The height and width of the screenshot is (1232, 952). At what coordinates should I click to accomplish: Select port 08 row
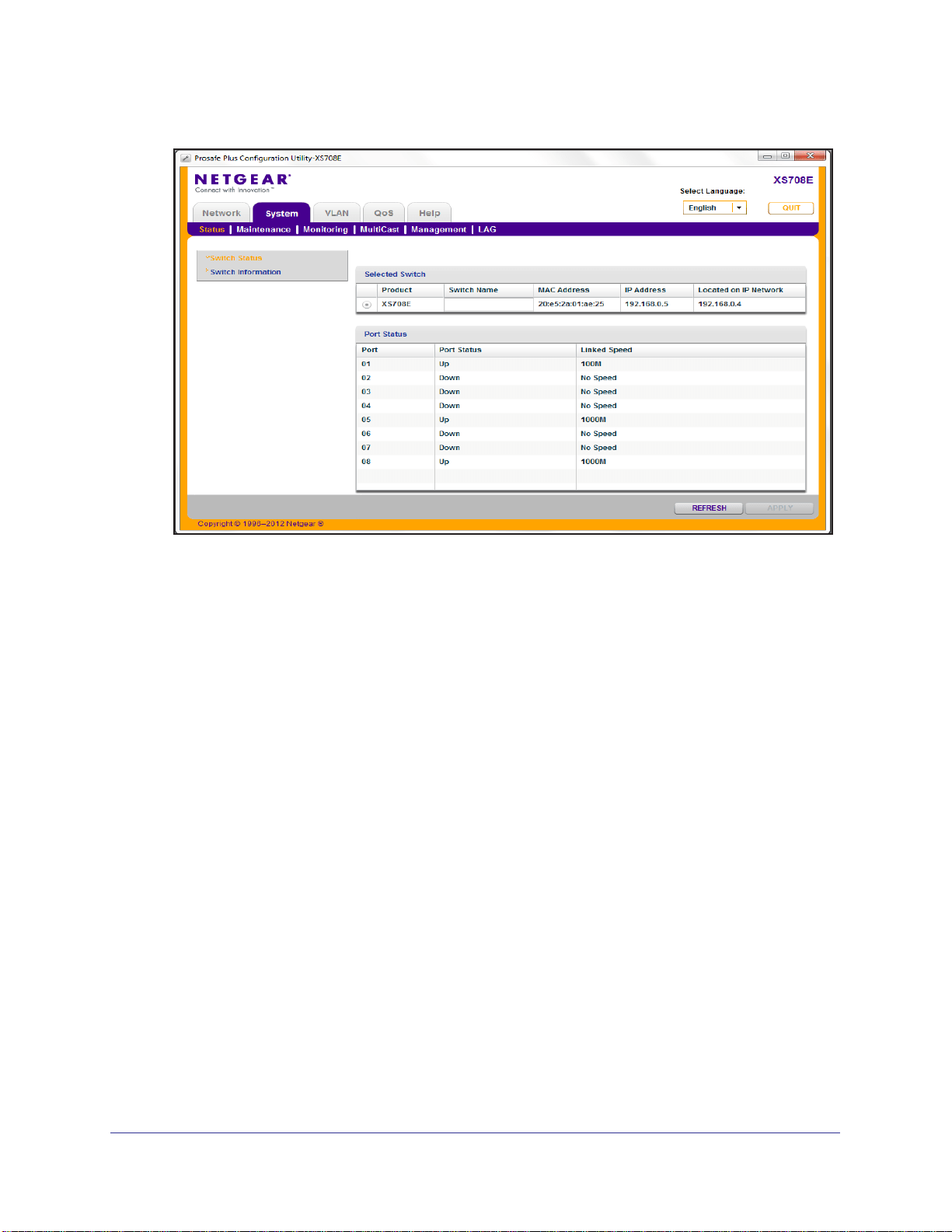pyautogui.click(x=581, y=462)
